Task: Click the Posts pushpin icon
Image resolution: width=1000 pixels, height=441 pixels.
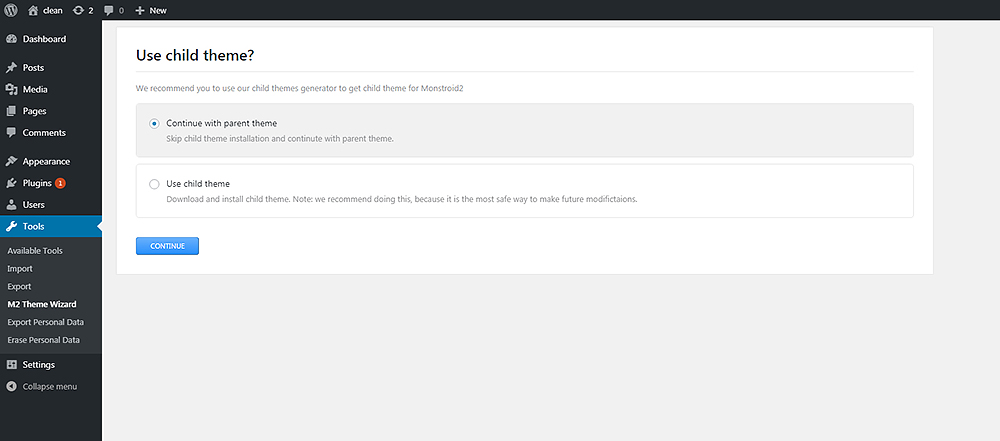Action: [x=11, y=68]
